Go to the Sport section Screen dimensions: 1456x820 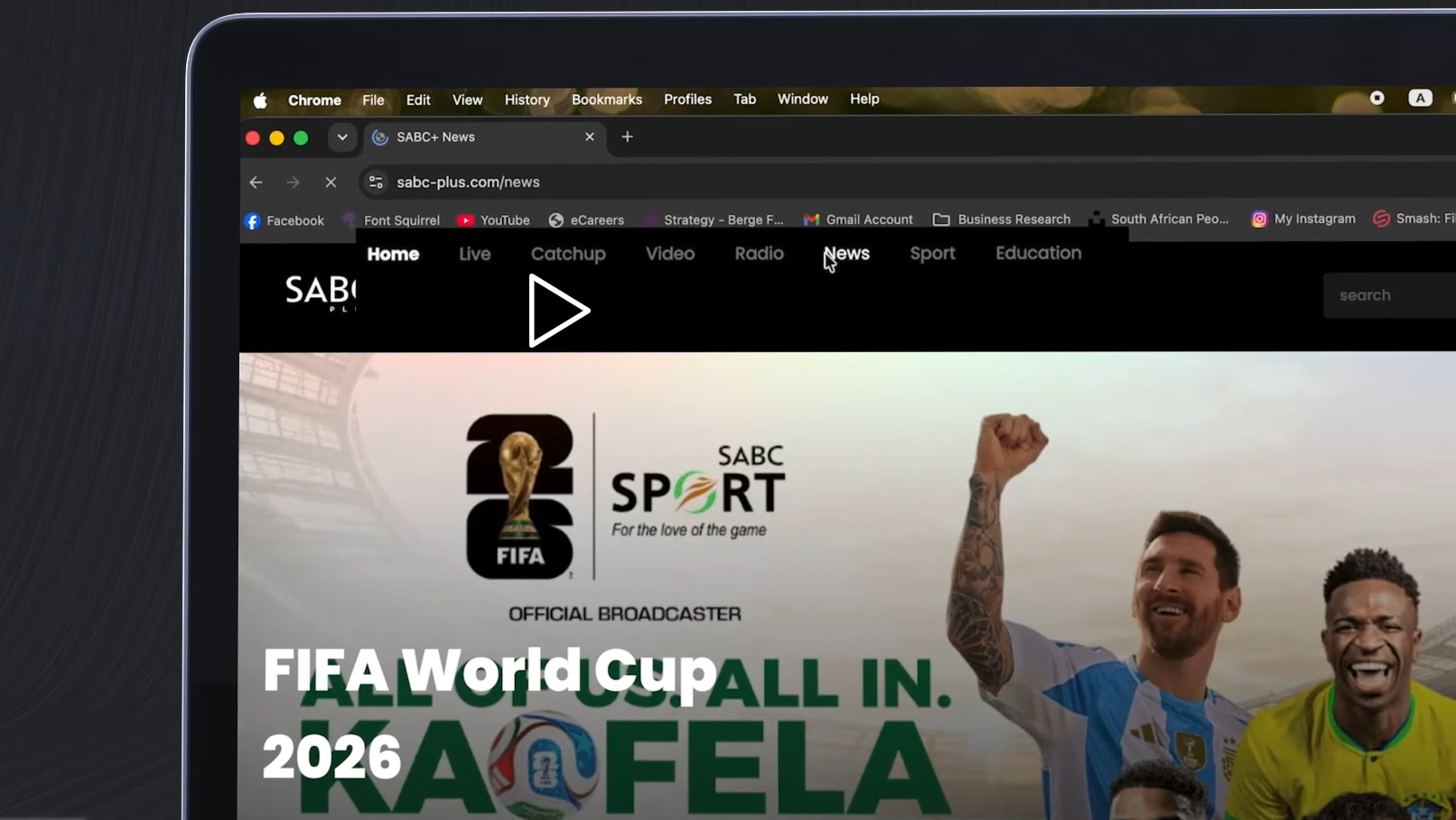(932, 254)
